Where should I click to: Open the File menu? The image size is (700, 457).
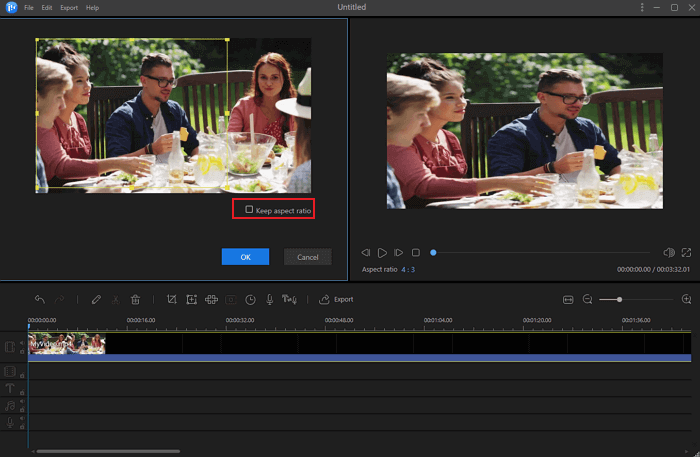point(29,7)
